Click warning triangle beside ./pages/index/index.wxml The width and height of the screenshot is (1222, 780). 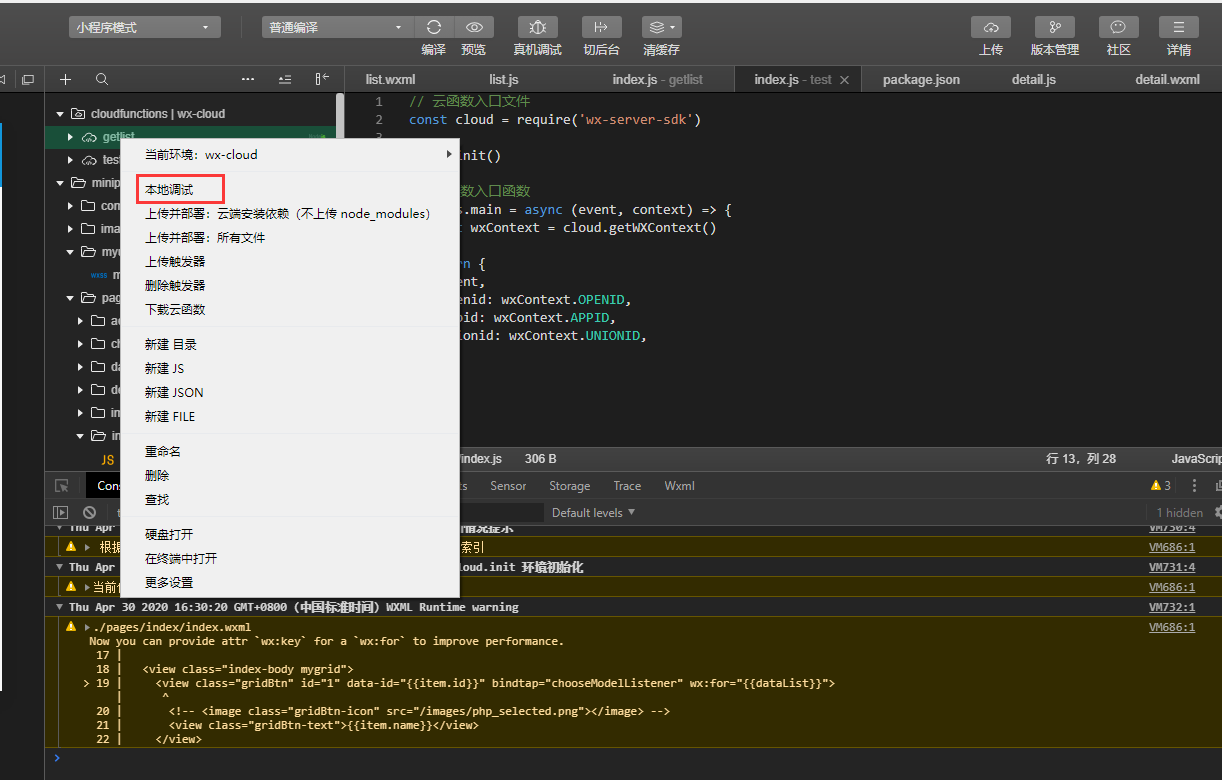click(71, 627)
